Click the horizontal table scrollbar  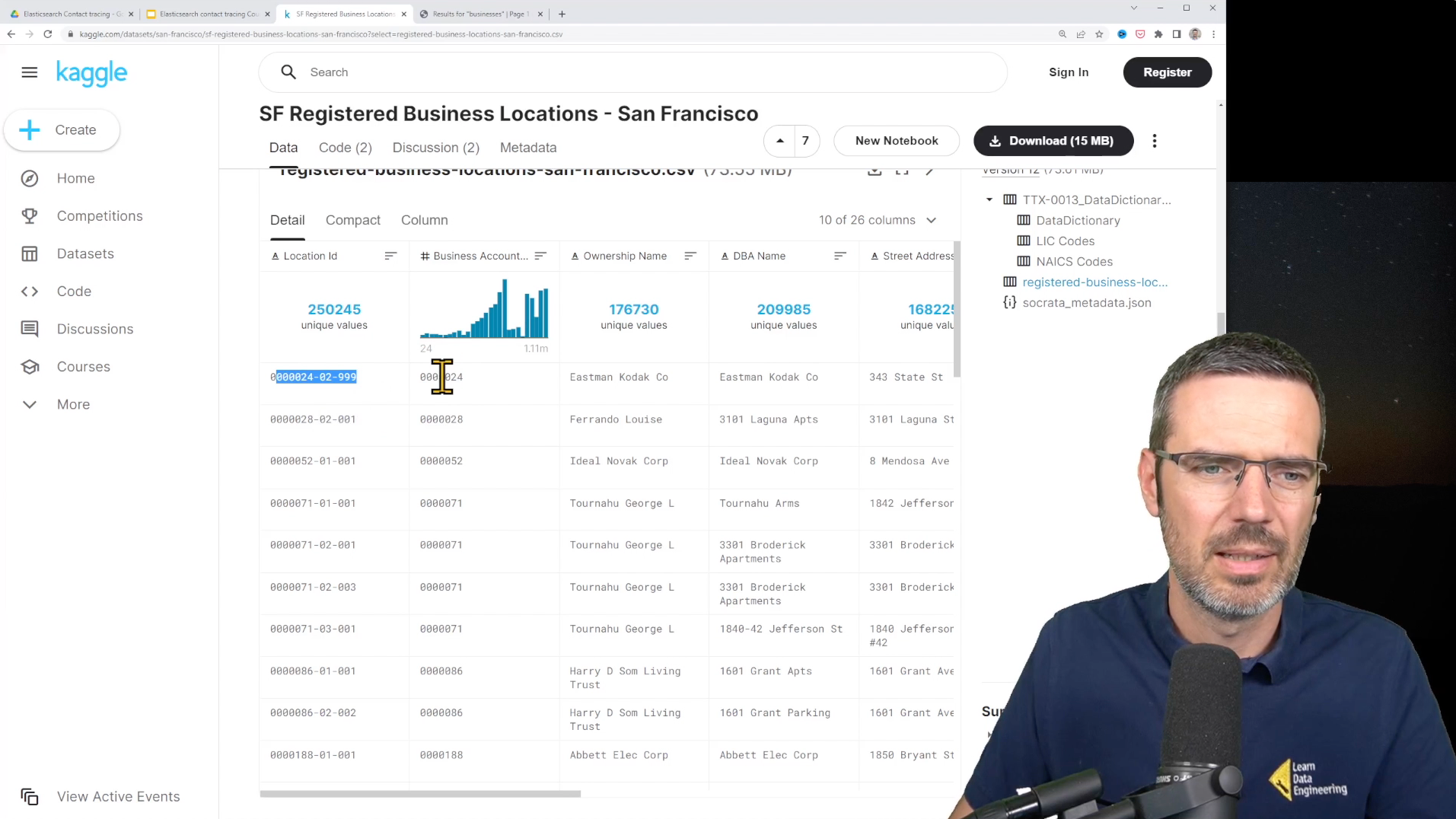[420, 794]
